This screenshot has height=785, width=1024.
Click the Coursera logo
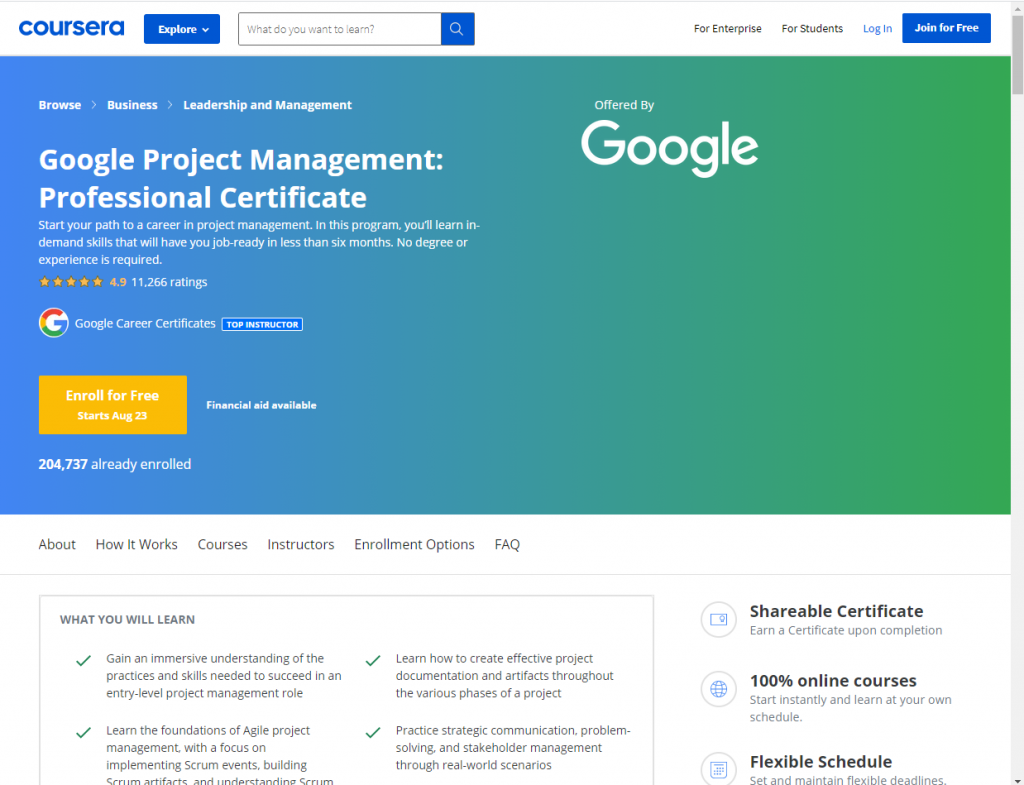71,28
